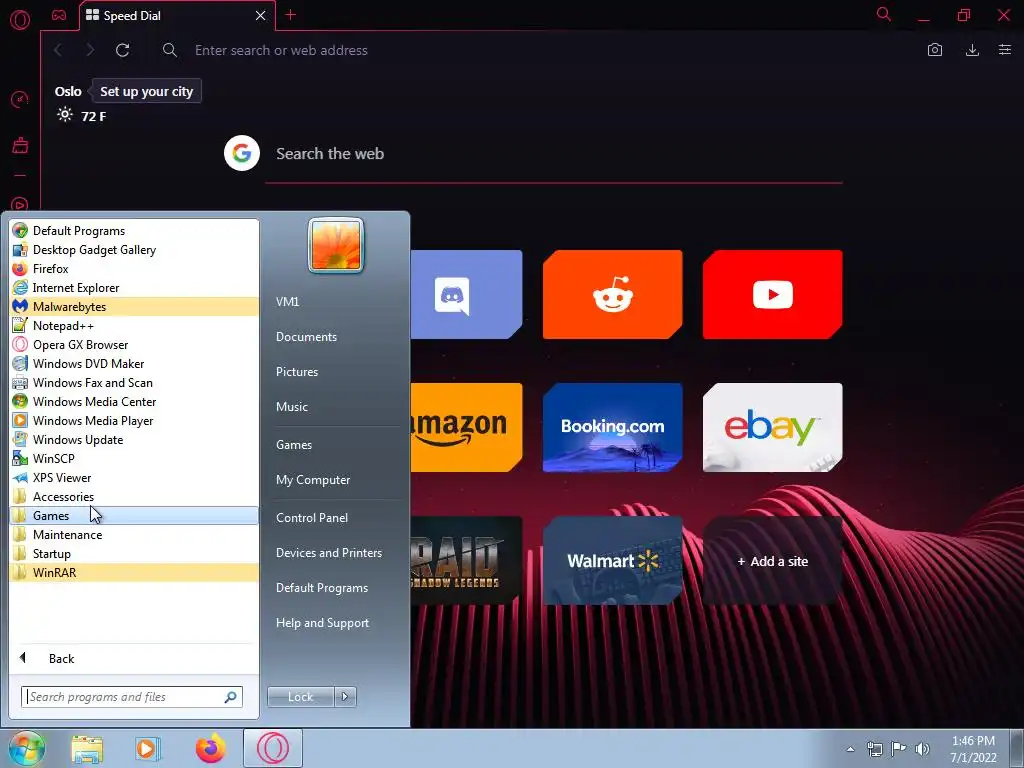The height and width of the screenshot is (768, 1024).
Task: Launch Default Programs from programs list
Action: click(135, 231)
